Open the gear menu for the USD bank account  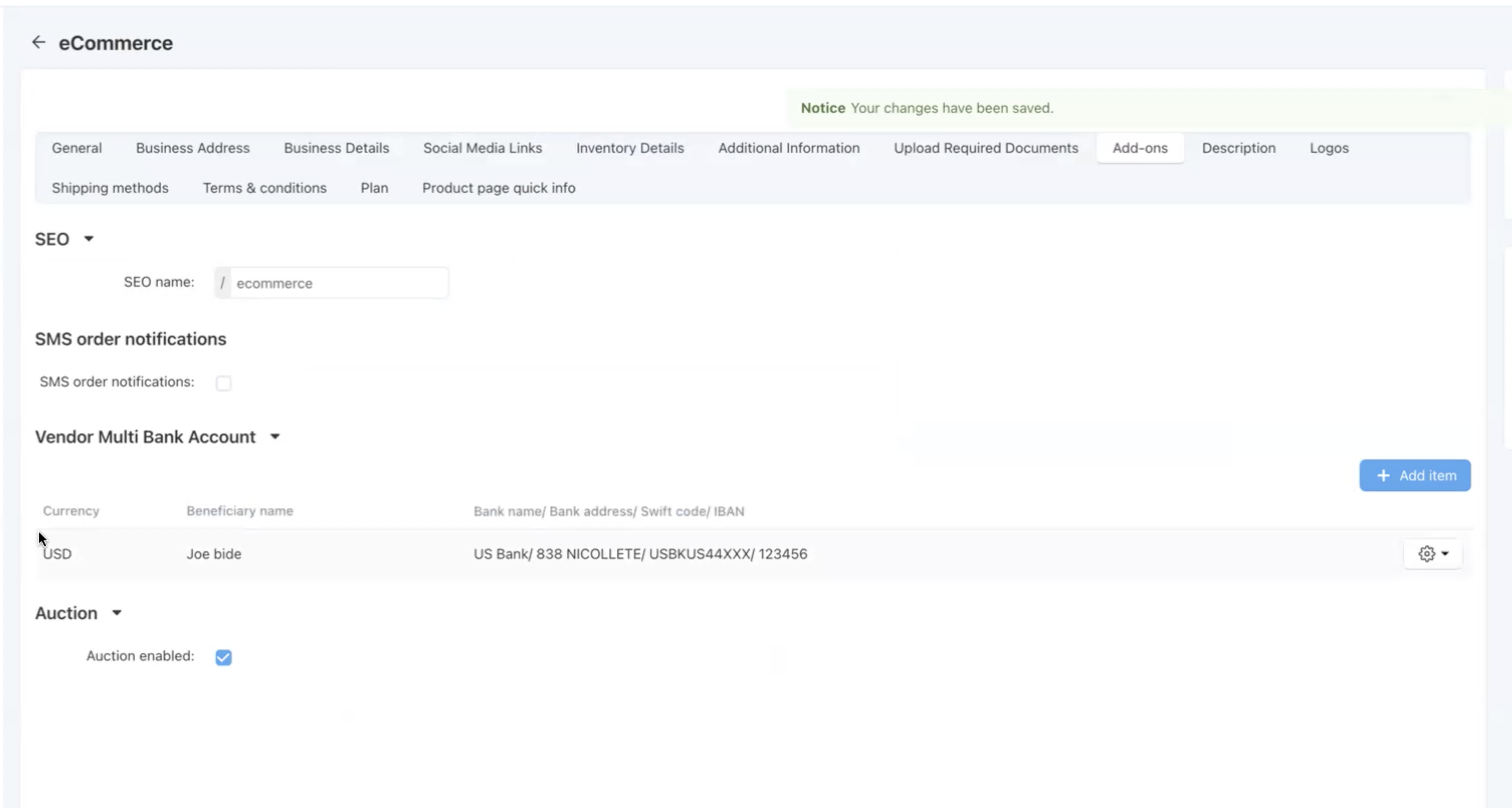pos(1433,554)
